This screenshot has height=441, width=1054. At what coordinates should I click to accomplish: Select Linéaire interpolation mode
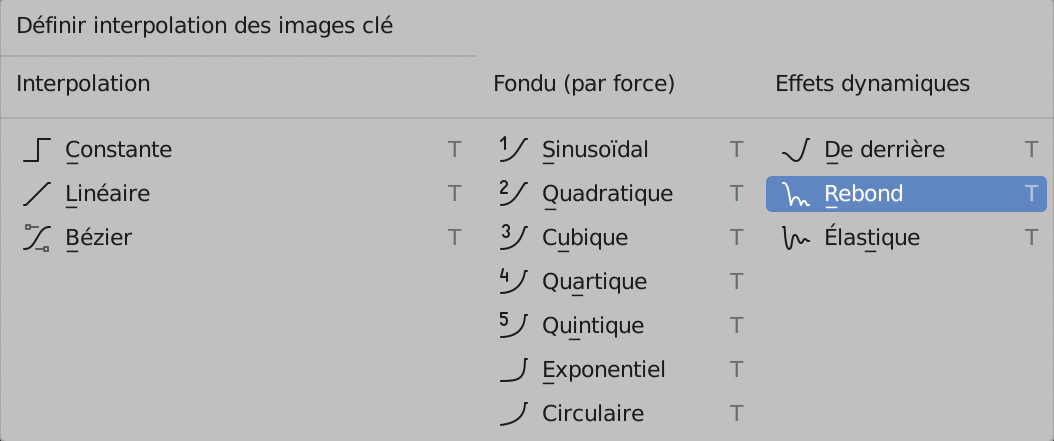click(108, 194)
